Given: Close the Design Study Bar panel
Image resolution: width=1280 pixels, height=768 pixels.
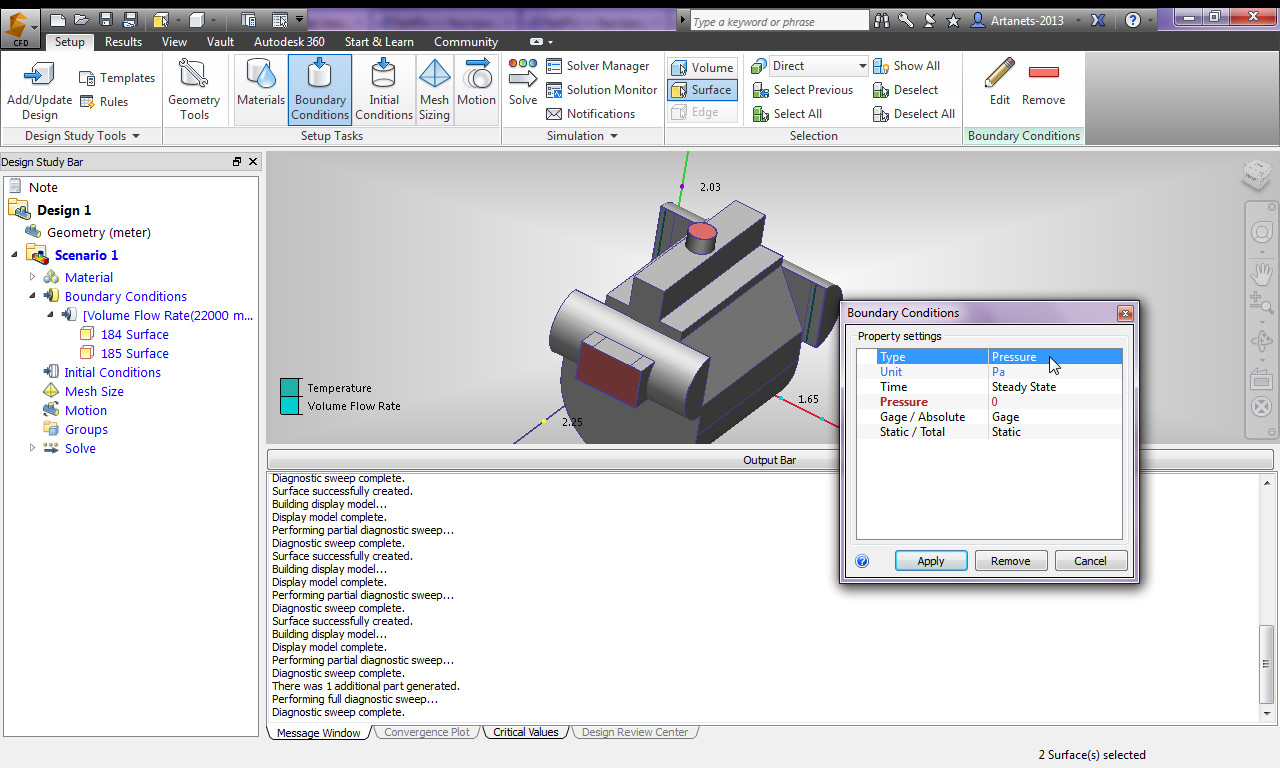Looking at the screenshot, I should click(x=253, y=162).
